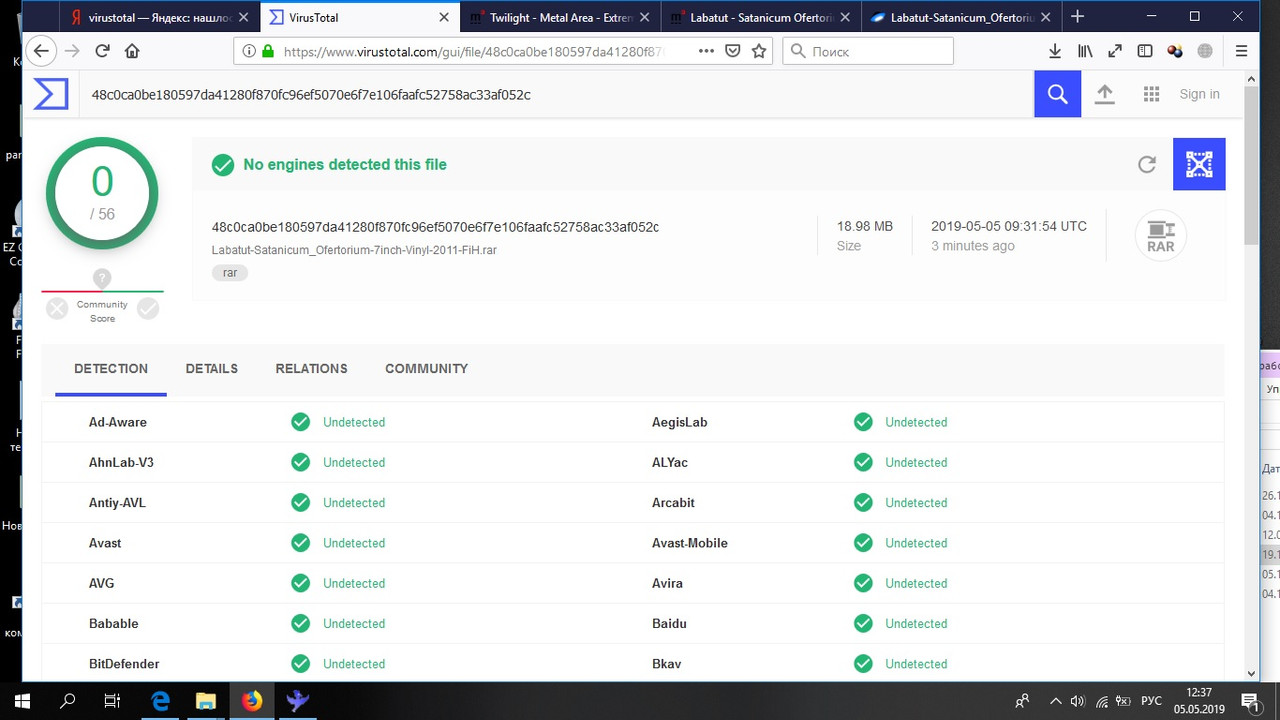Toggle the Firefox sidebar icon
The width and height of the screenshot is (1280, 720).
pyautogui.click(x=1145, y=51)
